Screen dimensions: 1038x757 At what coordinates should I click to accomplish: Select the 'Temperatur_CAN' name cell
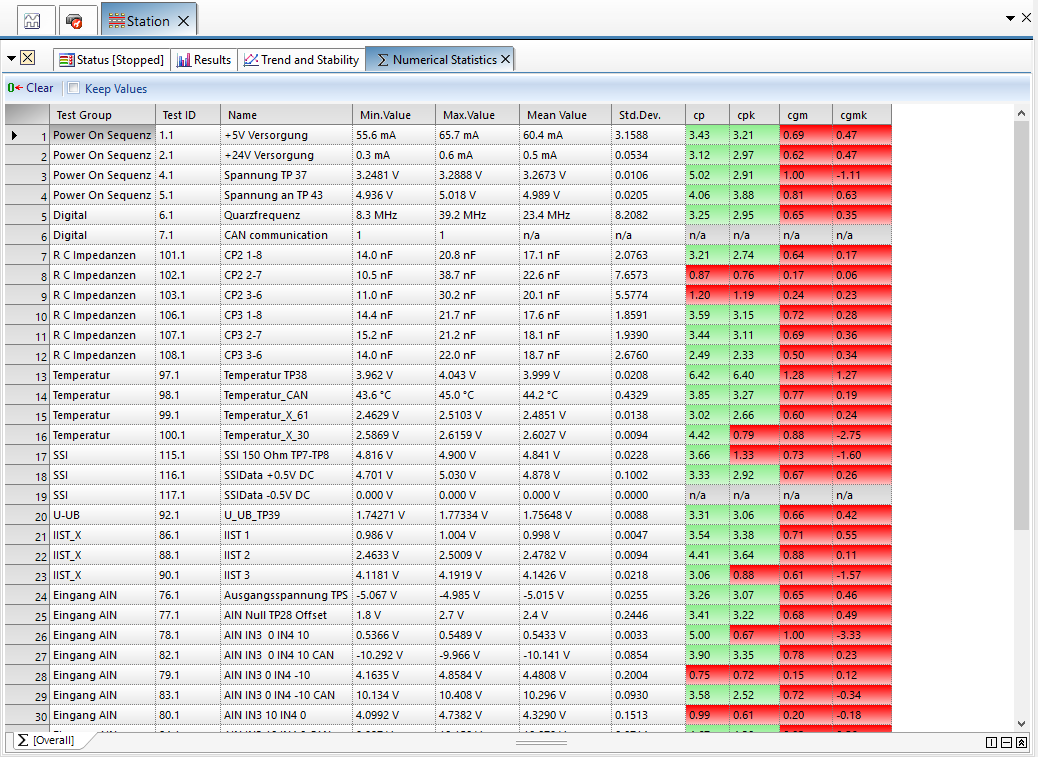286,395
